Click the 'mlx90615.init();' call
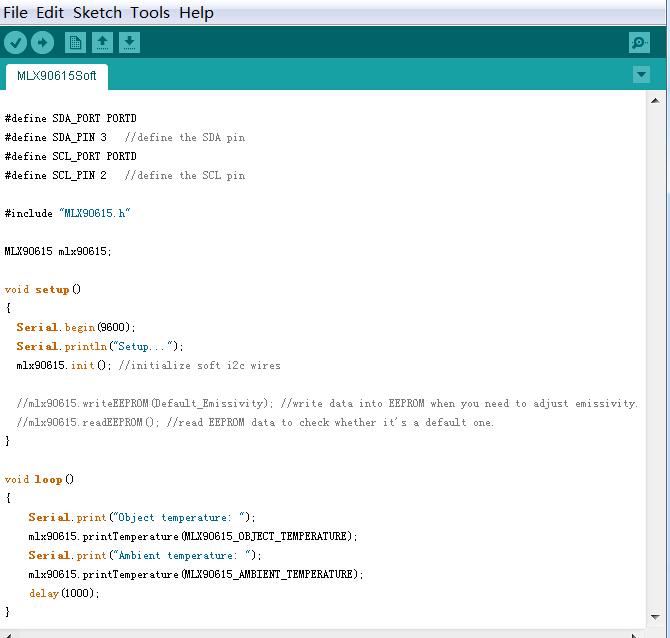 pos(64,365)
